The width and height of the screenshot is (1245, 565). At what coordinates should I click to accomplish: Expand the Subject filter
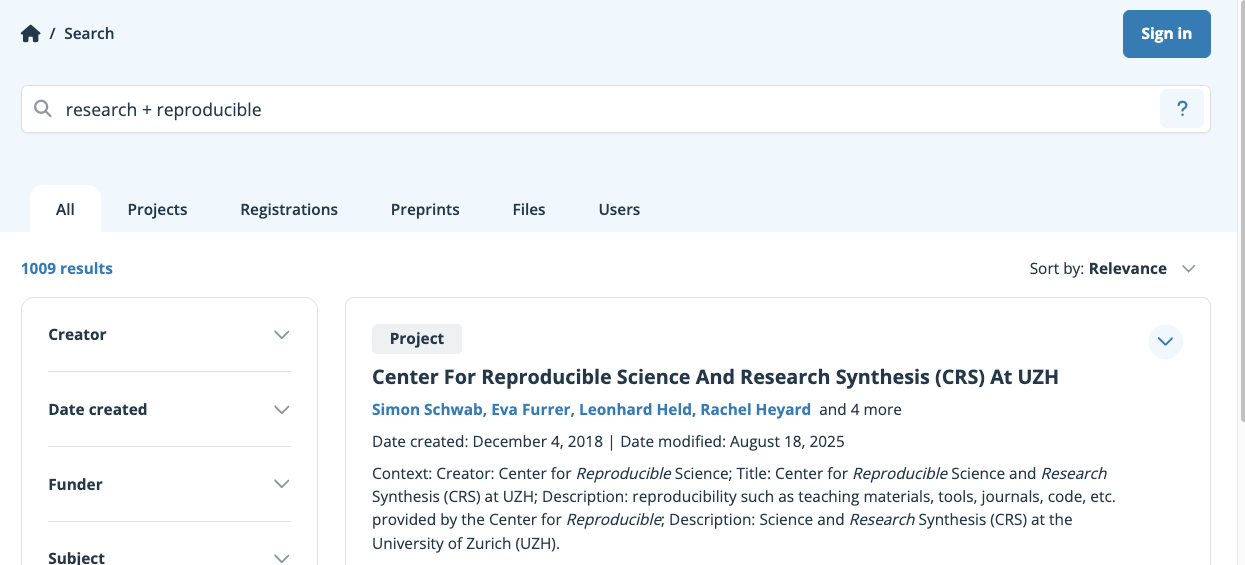[x=281, y=557]
